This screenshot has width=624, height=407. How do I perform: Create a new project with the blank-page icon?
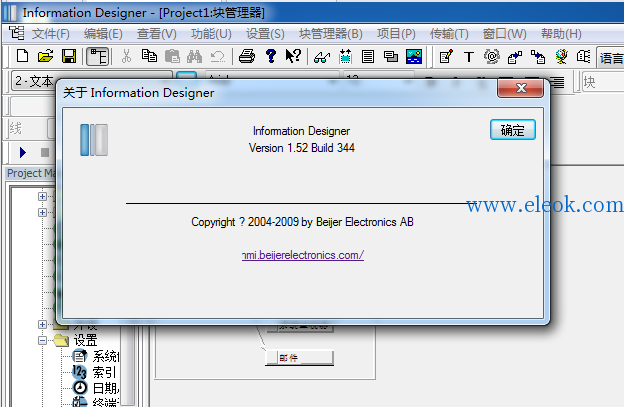click(22, 56)
